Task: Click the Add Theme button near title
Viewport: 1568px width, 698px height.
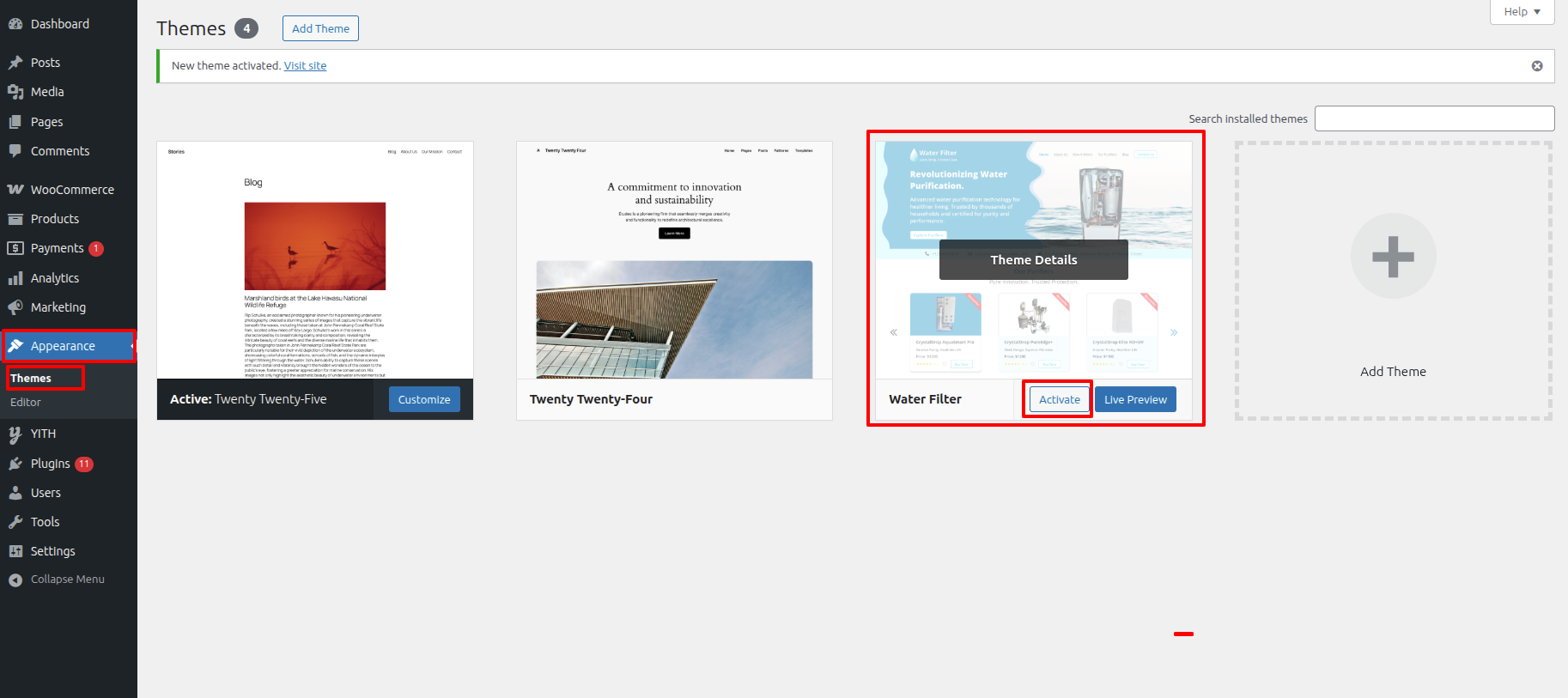Action: 320,28
